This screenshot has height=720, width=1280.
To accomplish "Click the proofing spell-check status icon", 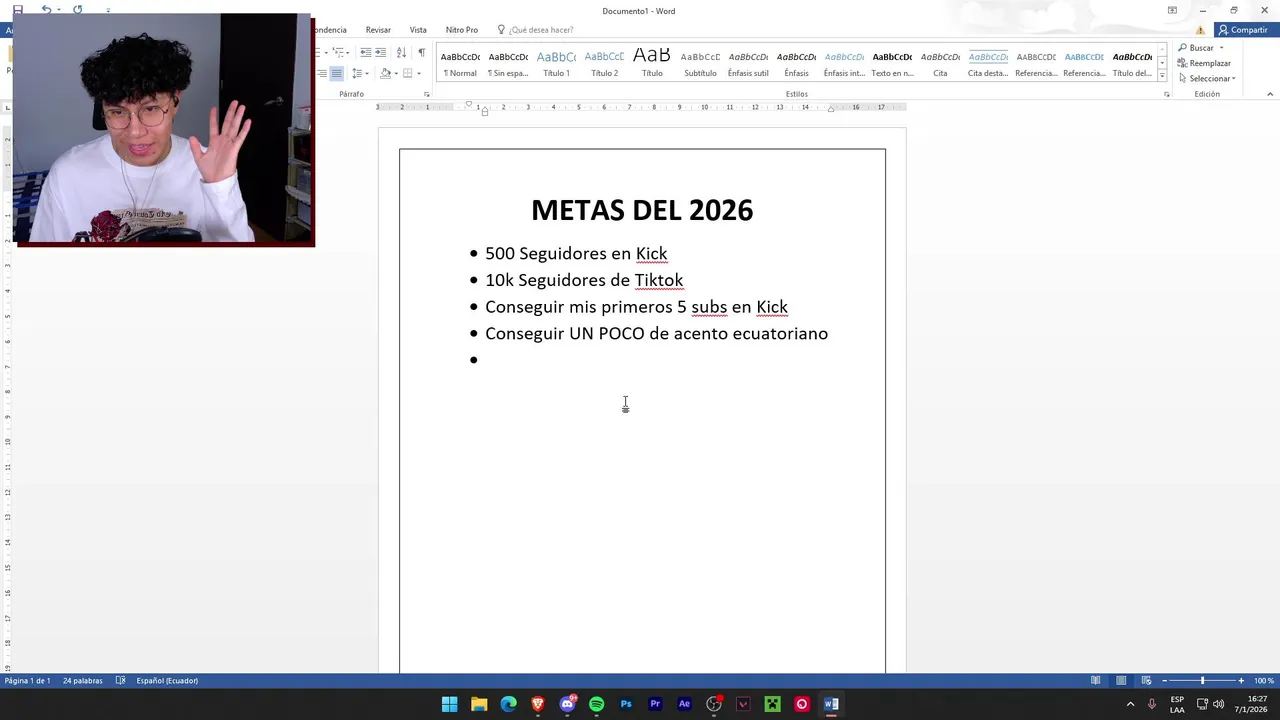I will [120, 681].
